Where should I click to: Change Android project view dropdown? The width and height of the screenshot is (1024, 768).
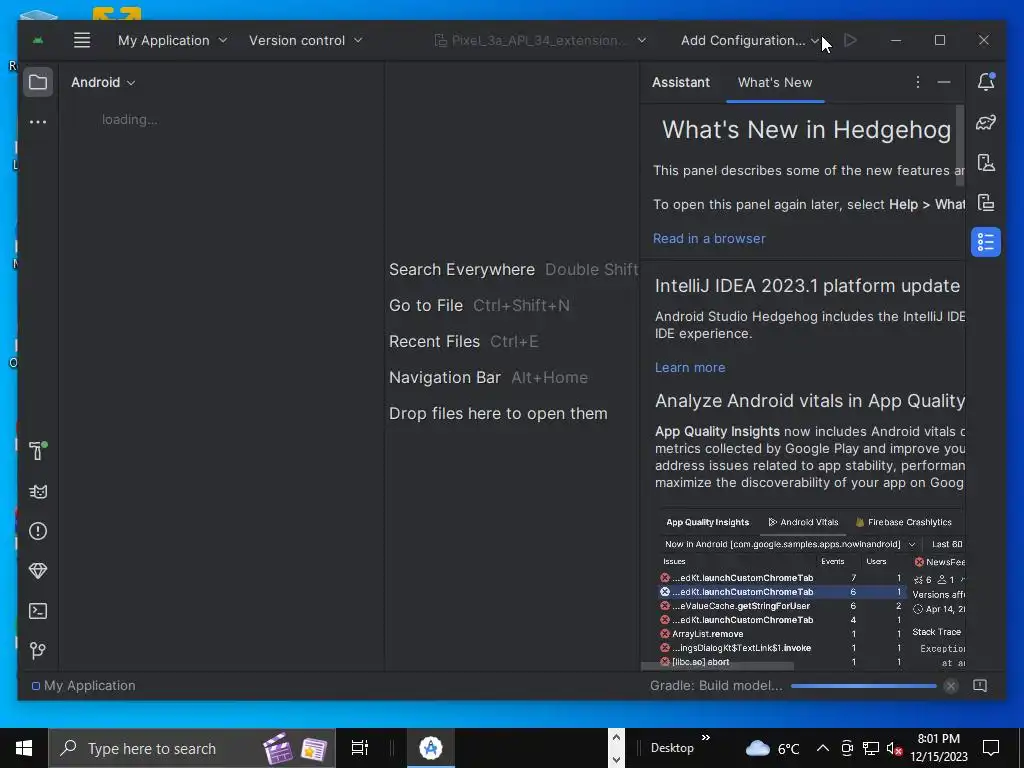point(103,82)
